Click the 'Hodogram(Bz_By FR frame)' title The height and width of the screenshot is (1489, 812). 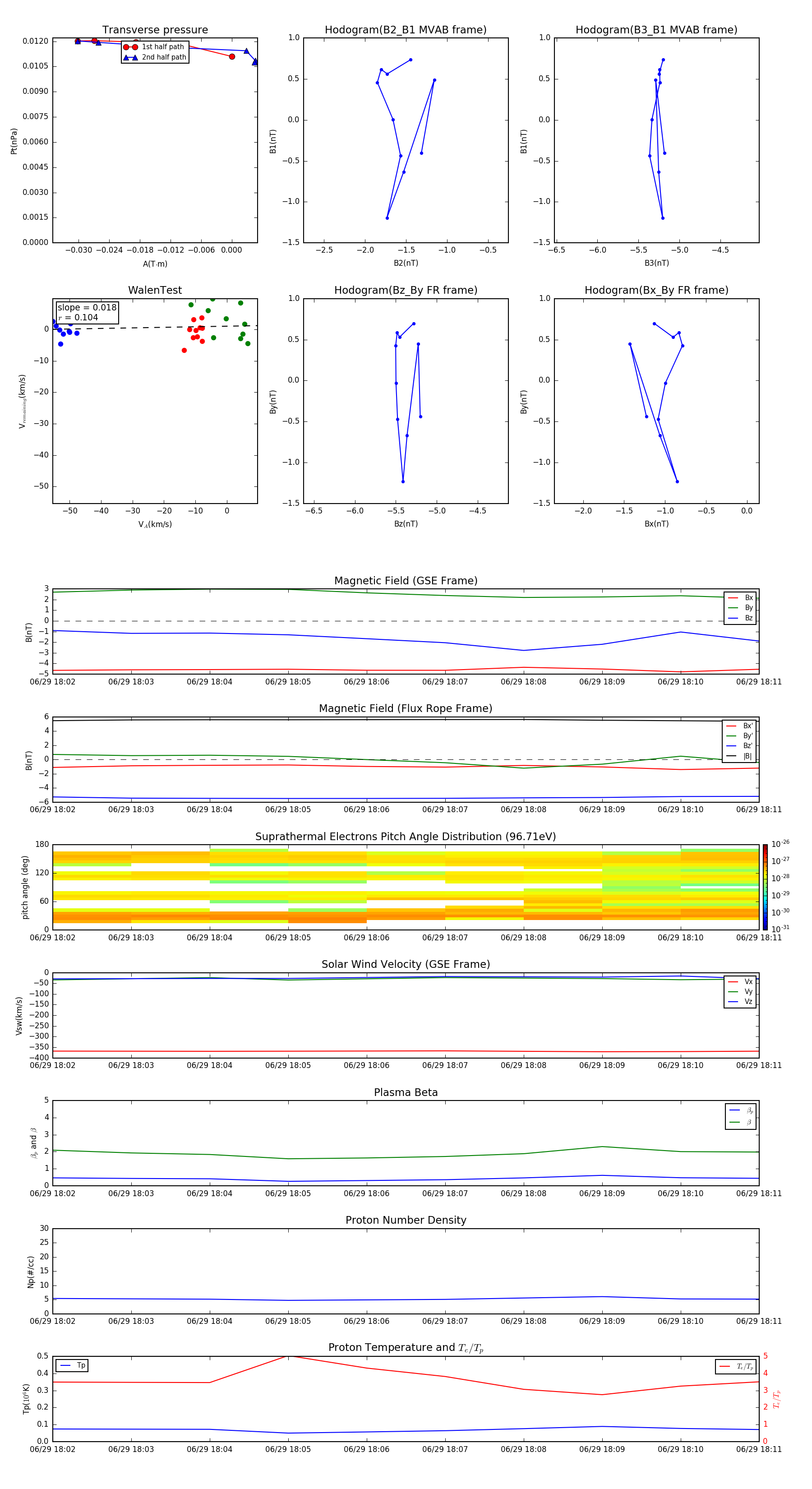[406, 290]
